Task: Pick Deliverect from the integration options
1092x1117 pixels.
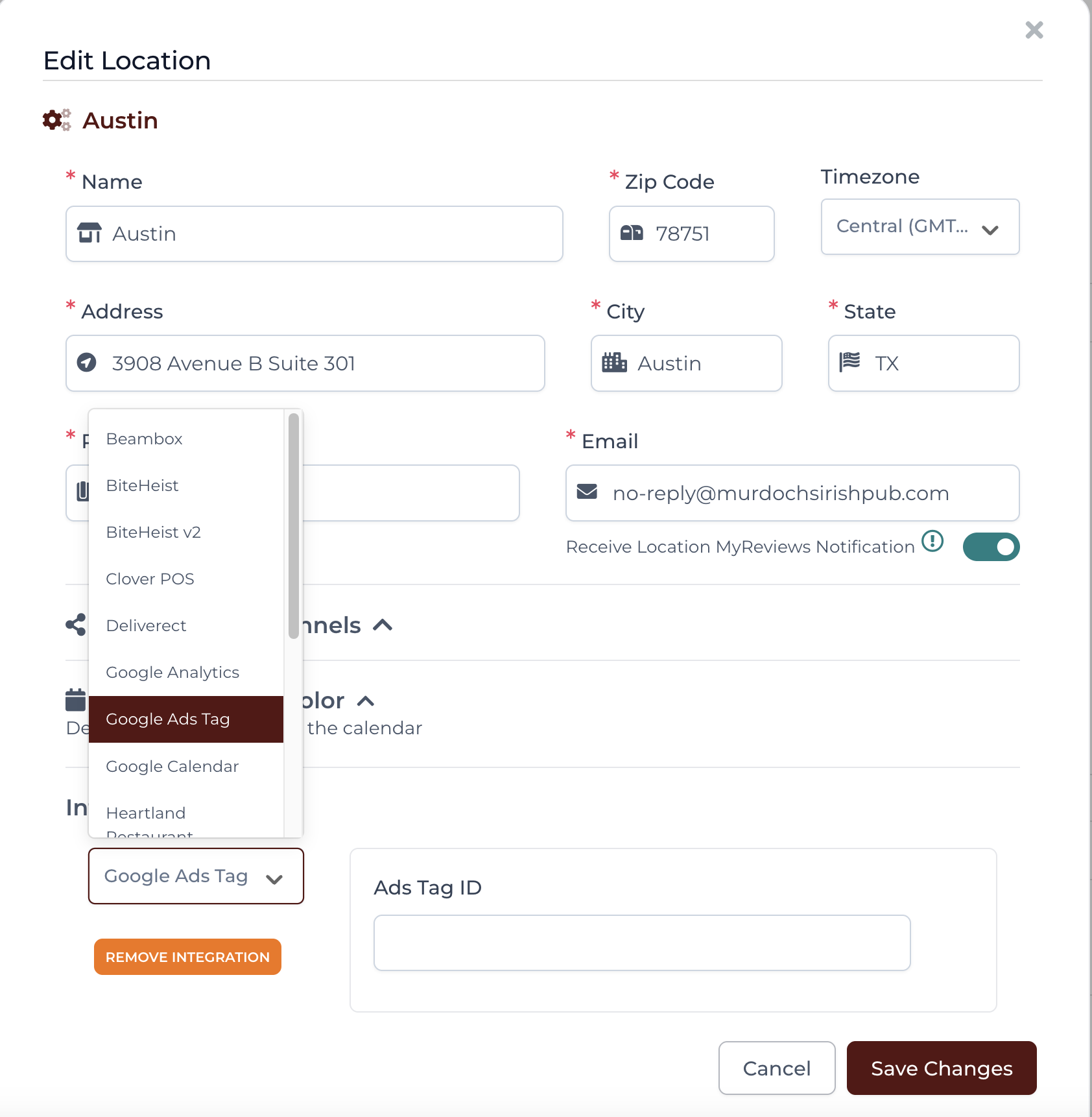Action: [146, 625]
